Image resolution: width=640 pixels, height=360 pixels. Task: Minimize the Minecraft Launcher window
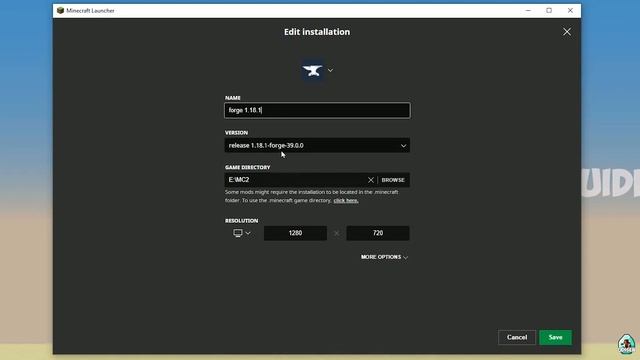tap(528, 11)
